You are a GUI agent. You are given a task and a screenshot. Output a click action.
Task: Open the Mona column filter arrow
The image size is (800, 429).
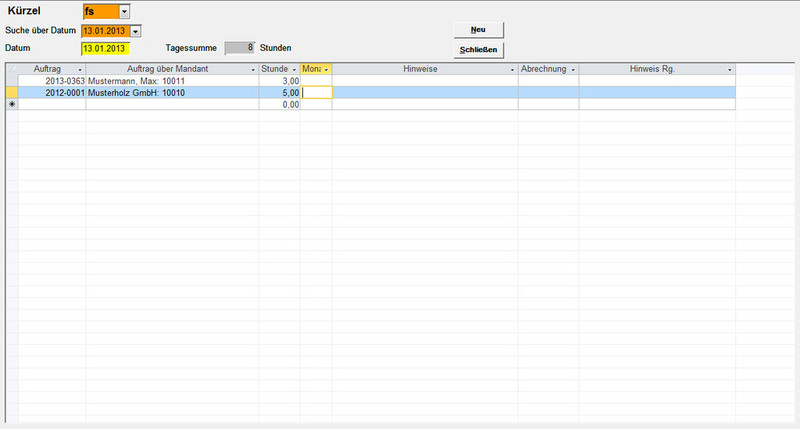point(327,69)
